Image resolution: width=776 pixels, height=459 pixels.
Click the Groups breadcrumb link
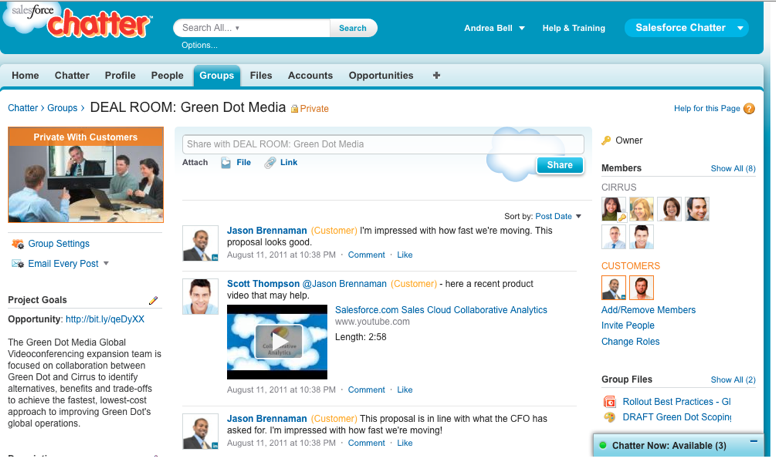point(62,108)
